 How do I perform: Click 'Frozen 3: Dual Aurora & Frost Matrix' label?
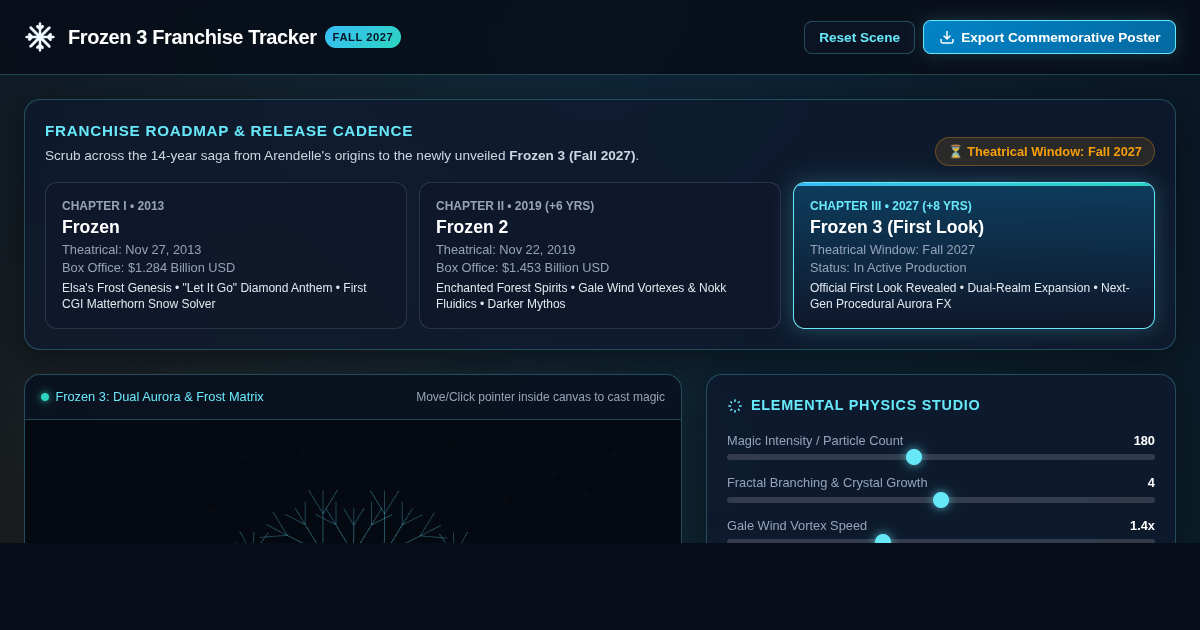coord(160,397)
